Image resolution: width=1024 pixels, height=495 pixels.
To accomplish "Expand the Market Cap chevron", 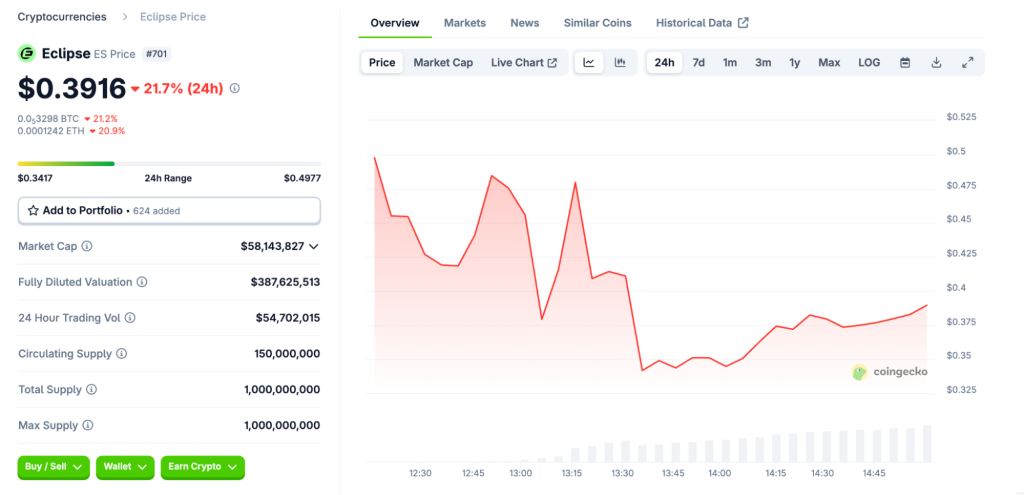I will (314, 246).
